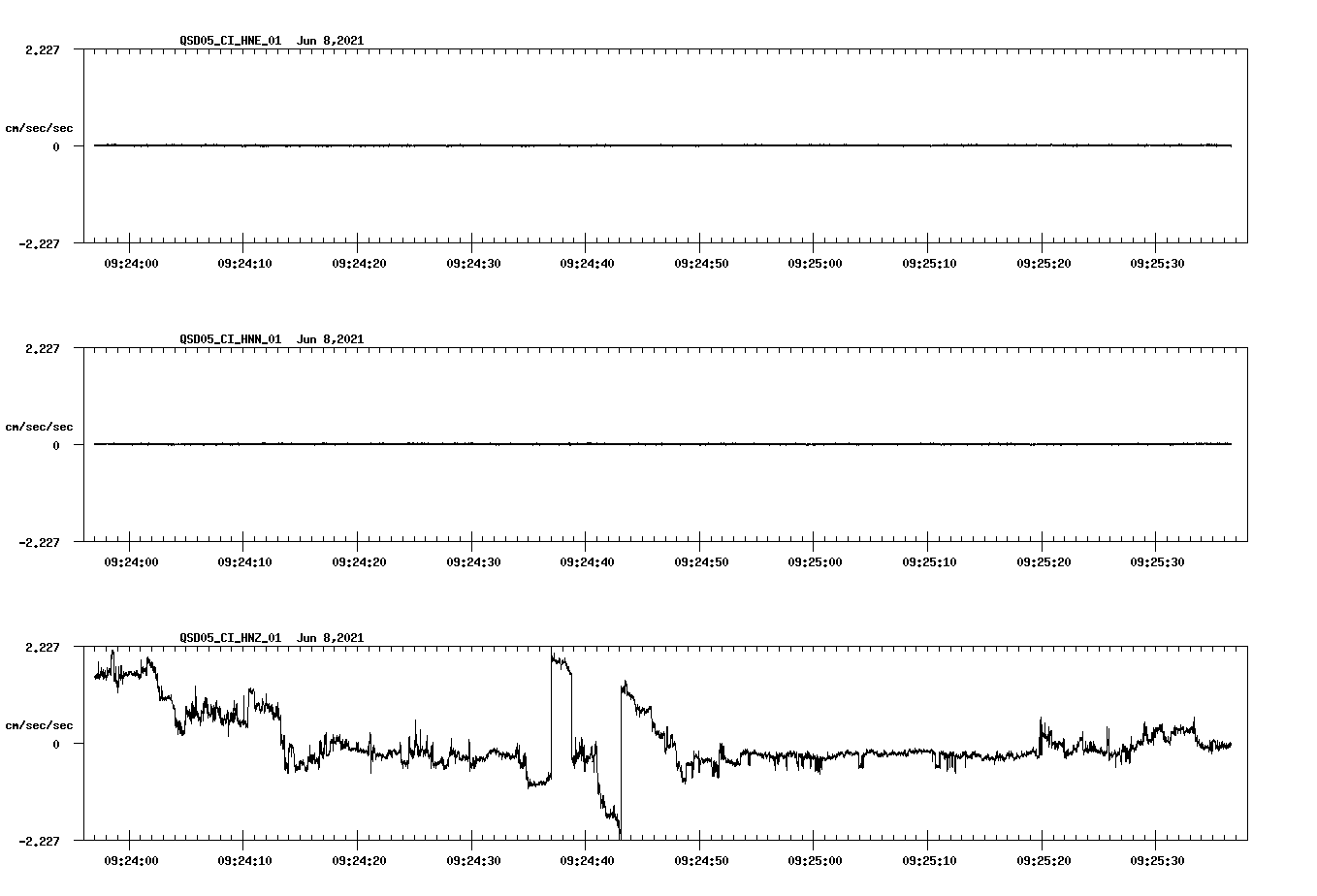
Task: Select 09:25:30 time label under HNN plot
Action: (x=1157, y=561)
